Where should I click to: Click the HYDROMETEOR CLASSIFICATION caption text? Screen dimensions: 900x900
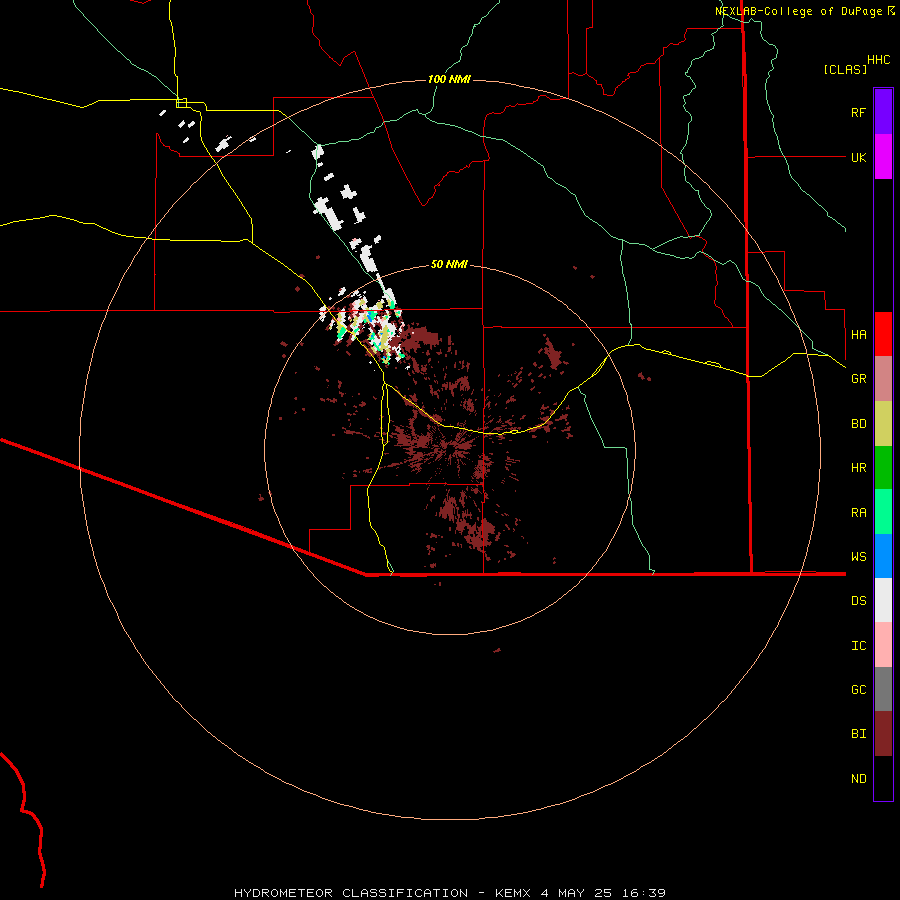point(351,893)
